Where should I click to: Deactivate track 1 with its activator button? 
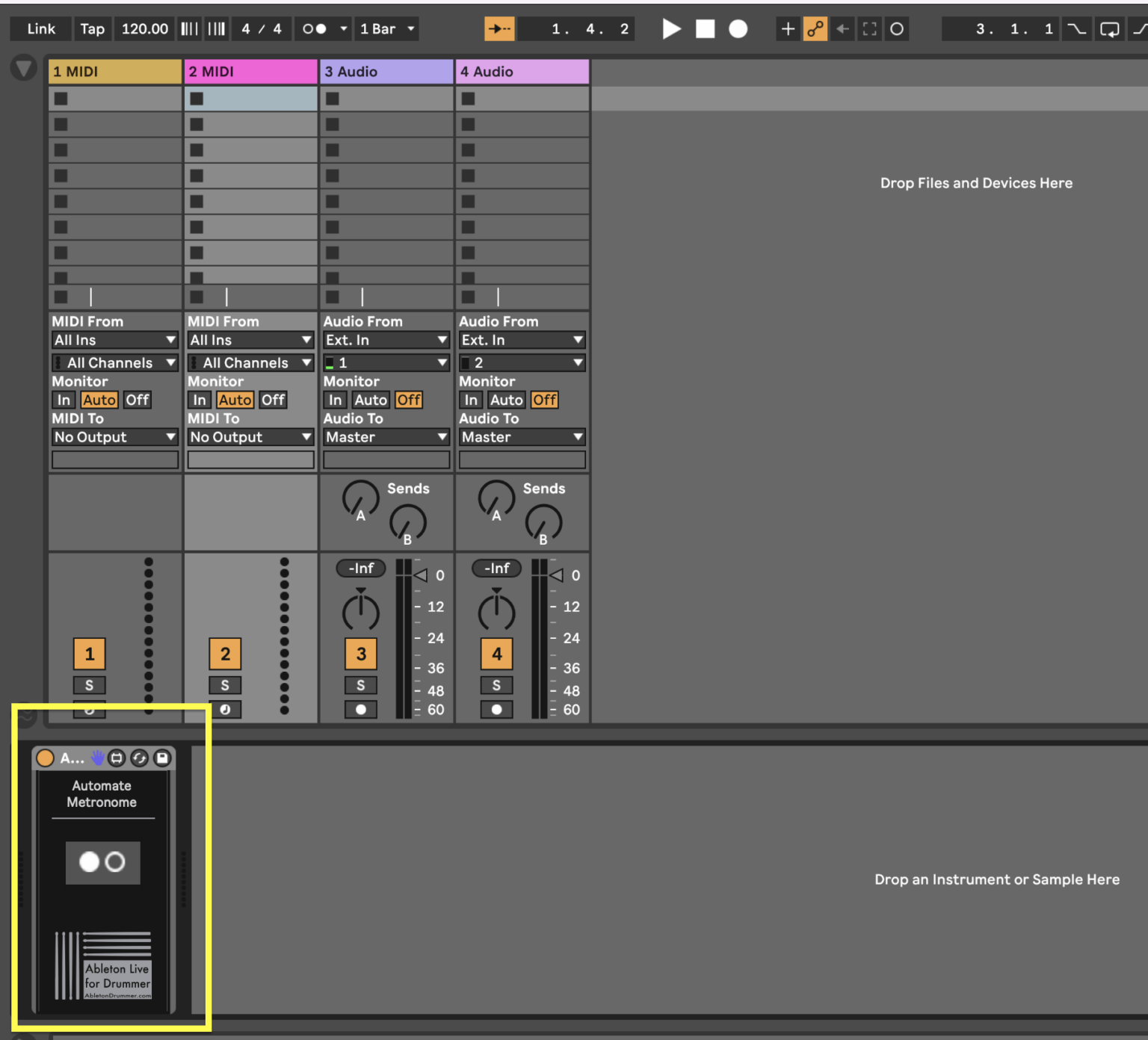pyautogui.click(x=90, y=654)
